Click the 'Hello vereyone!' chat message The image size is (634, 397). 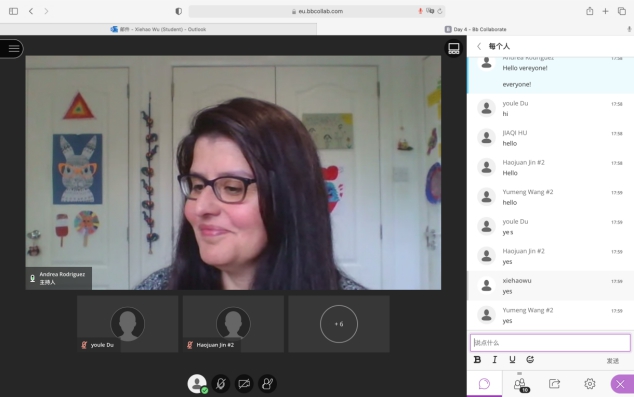click(x=525, y=68)
